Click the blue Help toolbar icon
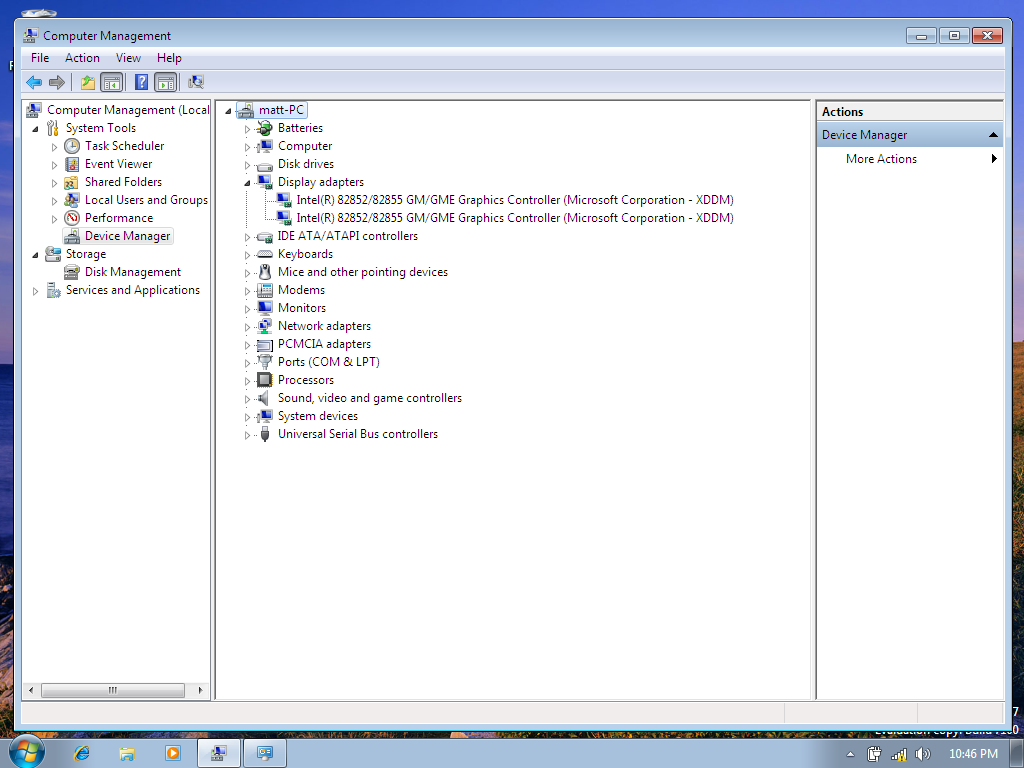 click(x=141, y=82)
